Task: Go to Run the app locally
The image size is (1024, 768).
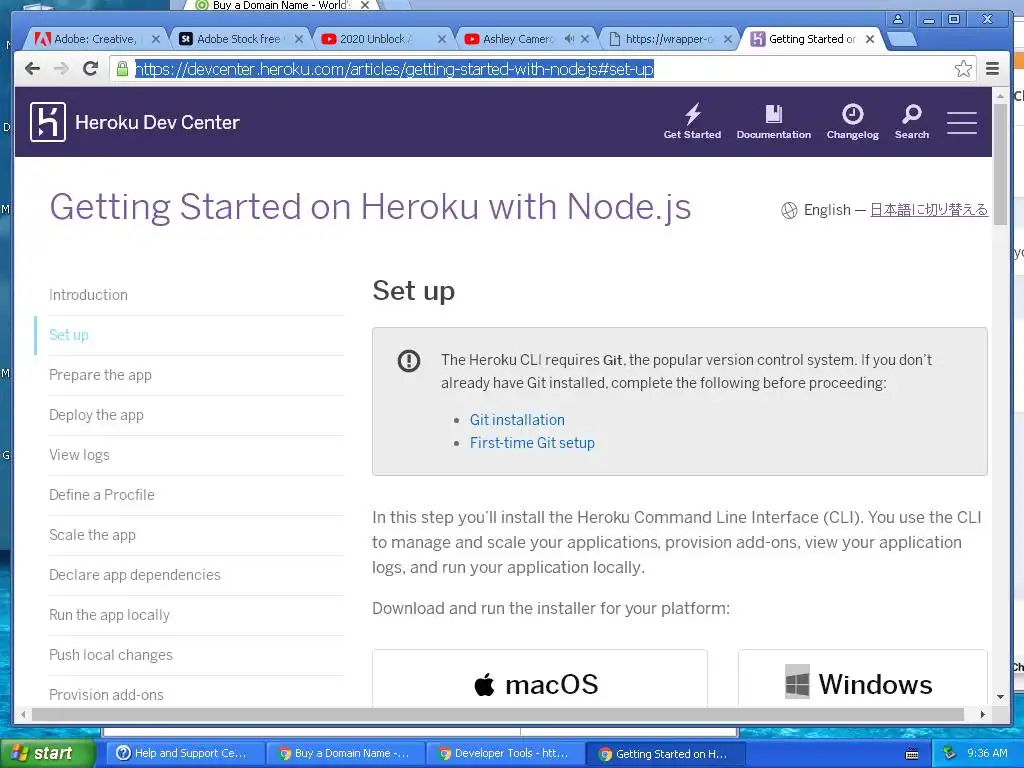Action: 109,615
